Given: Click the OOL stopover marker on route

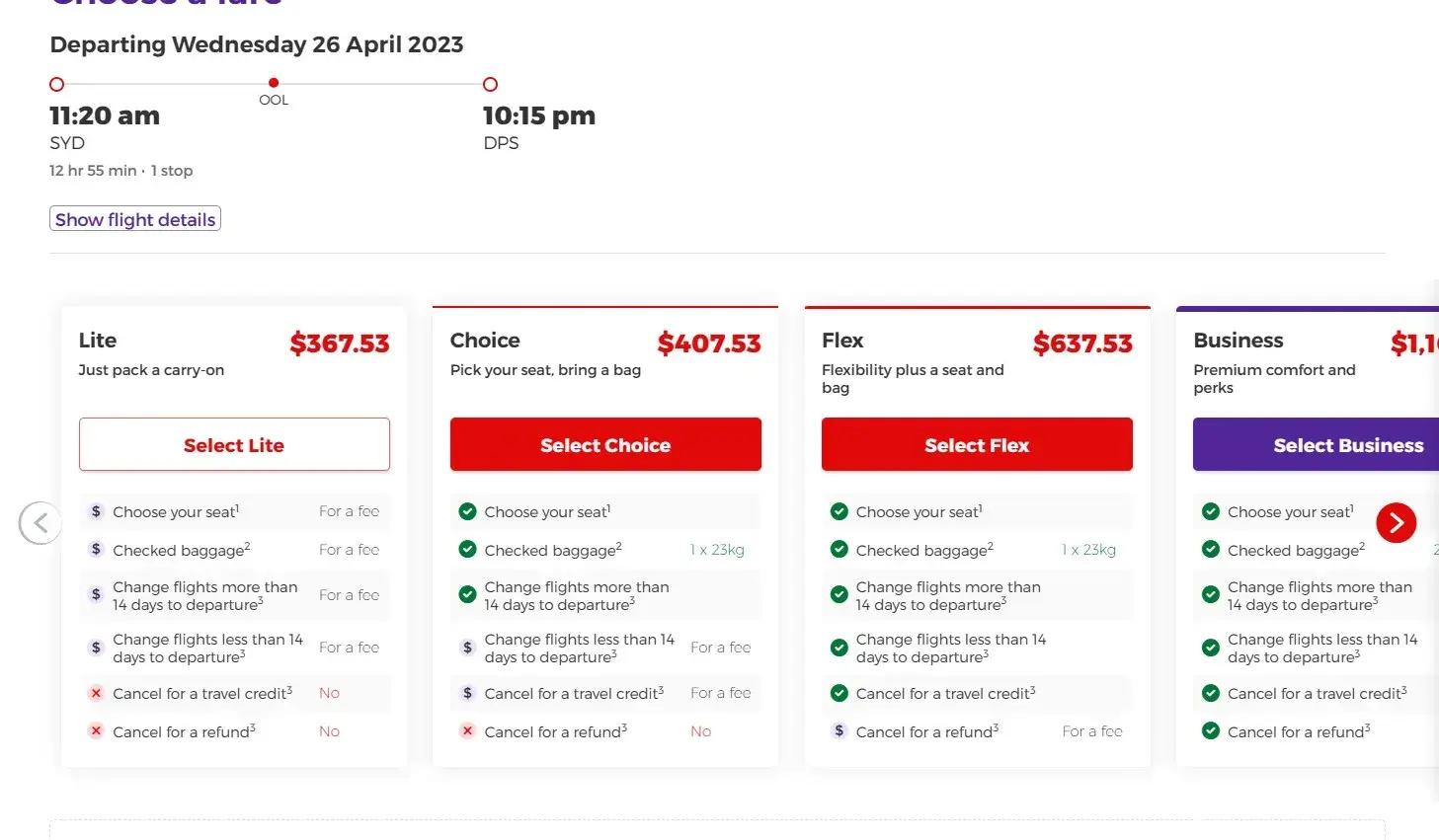Looking at the screenshot, I should 274,83.
